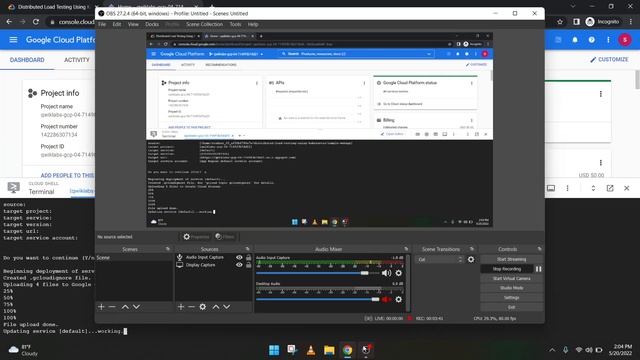The width and height of the screenshot is (640, 360).
Task: Open Google Cloud navigation hamburger menu
Action: pyautogui.click(x=13, y=40)
